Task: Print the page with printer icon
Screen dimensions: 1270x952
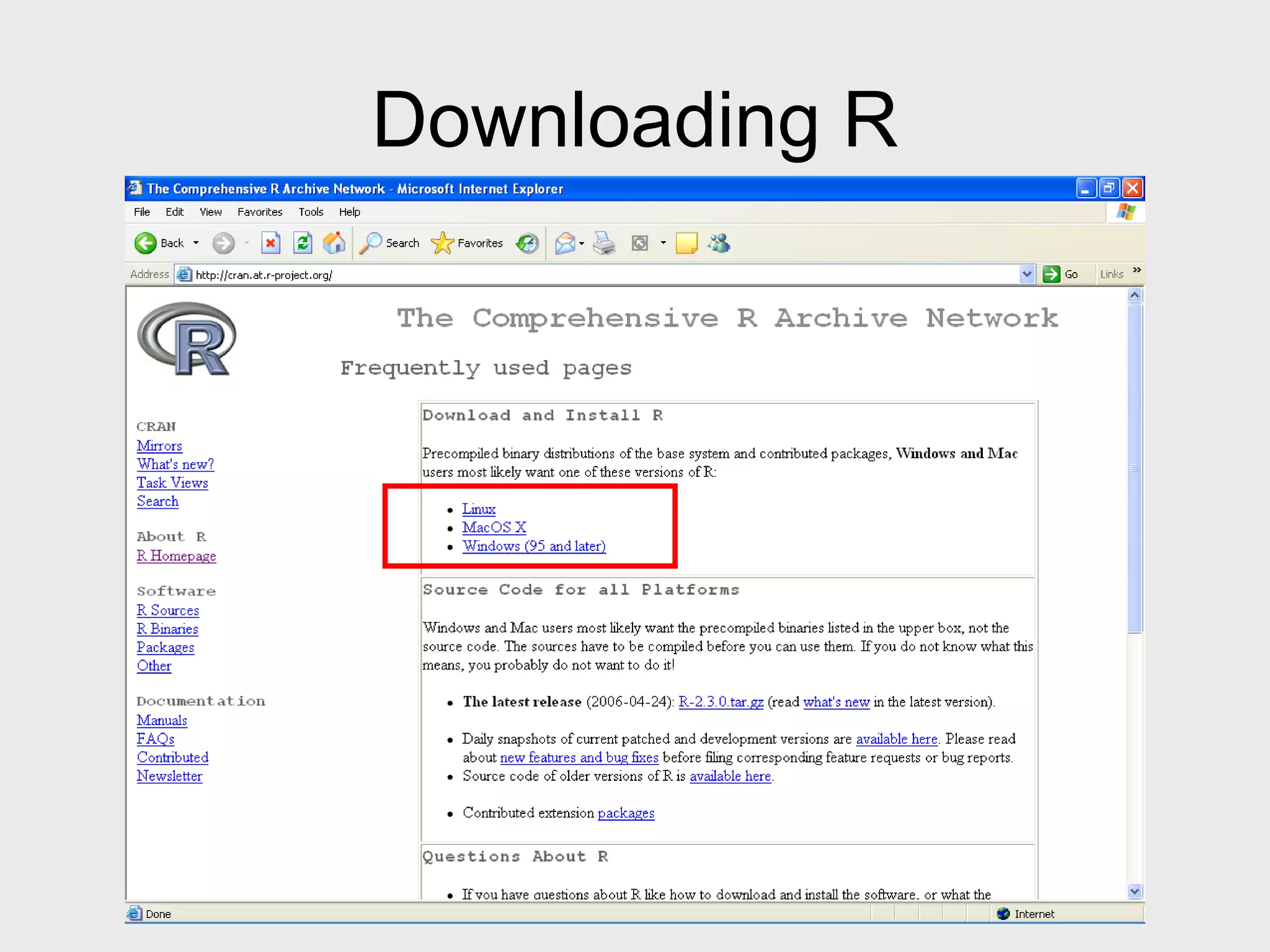Action: point(604,243)
